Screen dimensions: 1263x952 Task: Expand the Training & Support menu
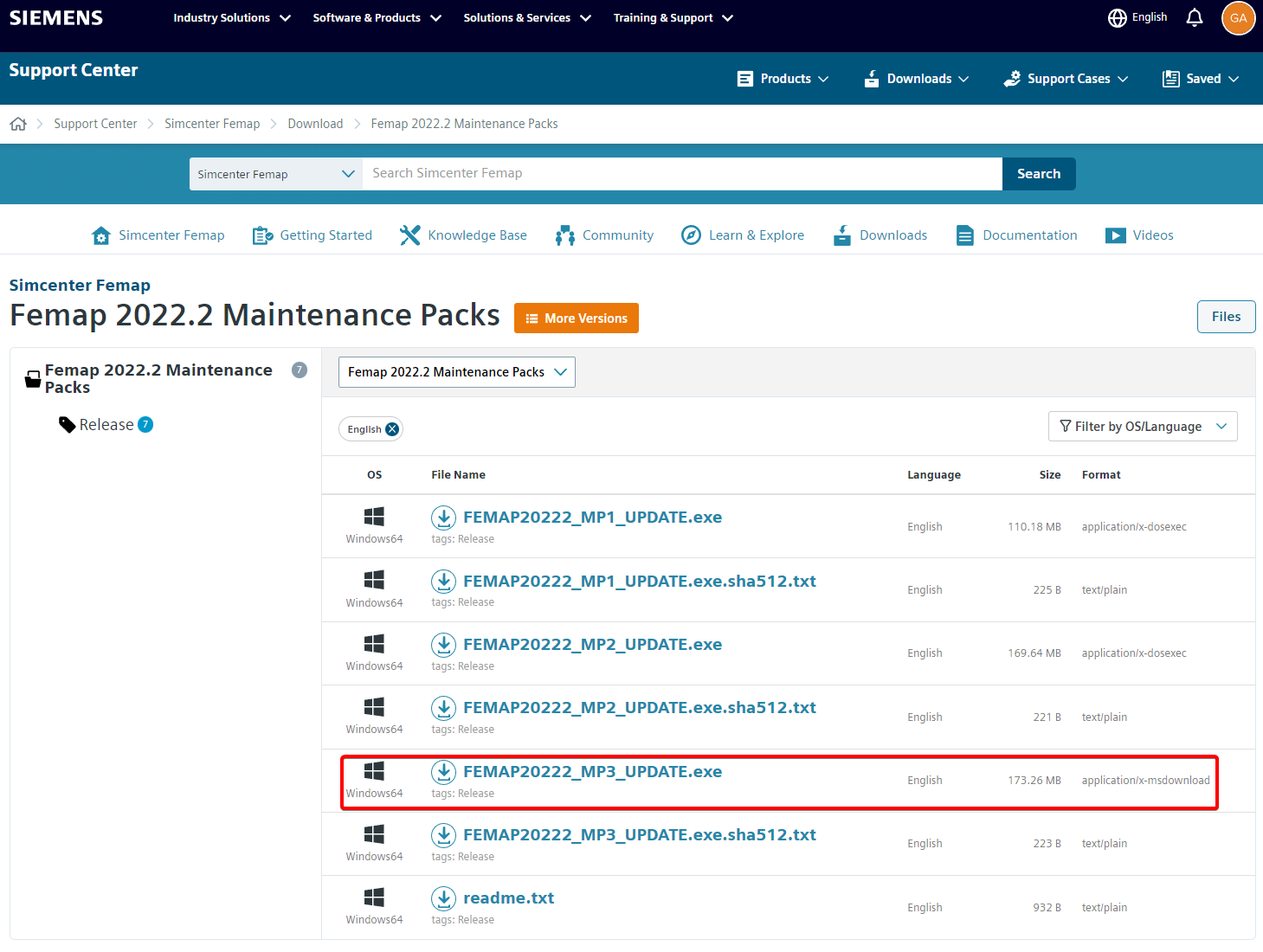(x=673, y=18)
